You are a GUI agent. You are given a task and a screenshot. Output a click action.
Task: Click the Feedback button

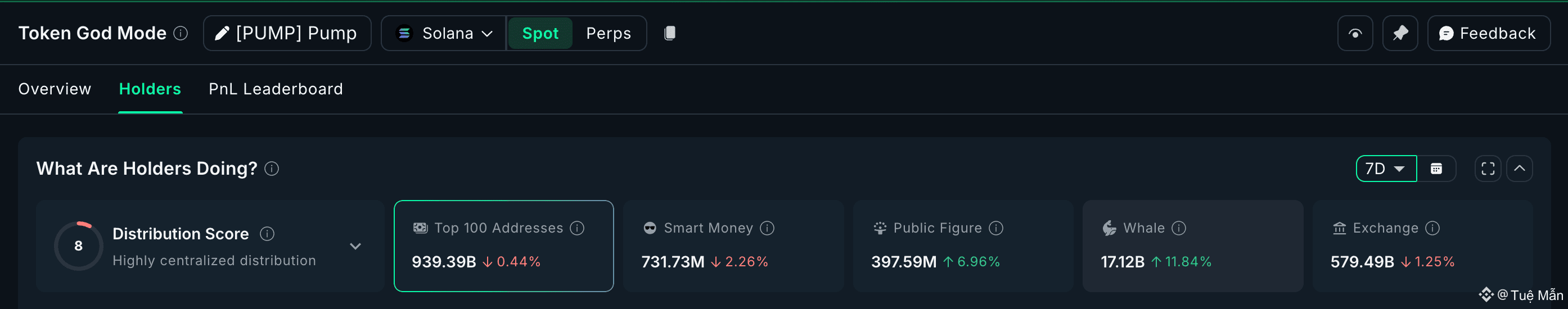coord(1488,33)
